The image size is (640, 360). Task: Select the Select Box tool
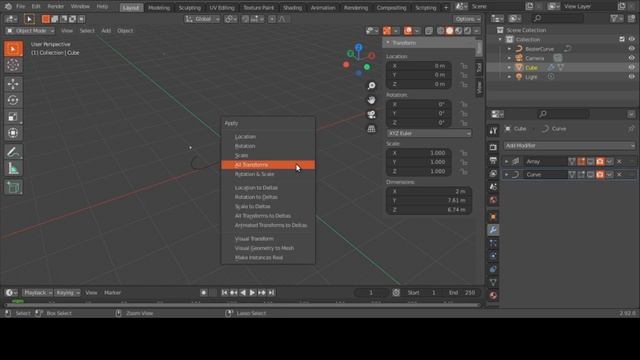tap(13, 49)
